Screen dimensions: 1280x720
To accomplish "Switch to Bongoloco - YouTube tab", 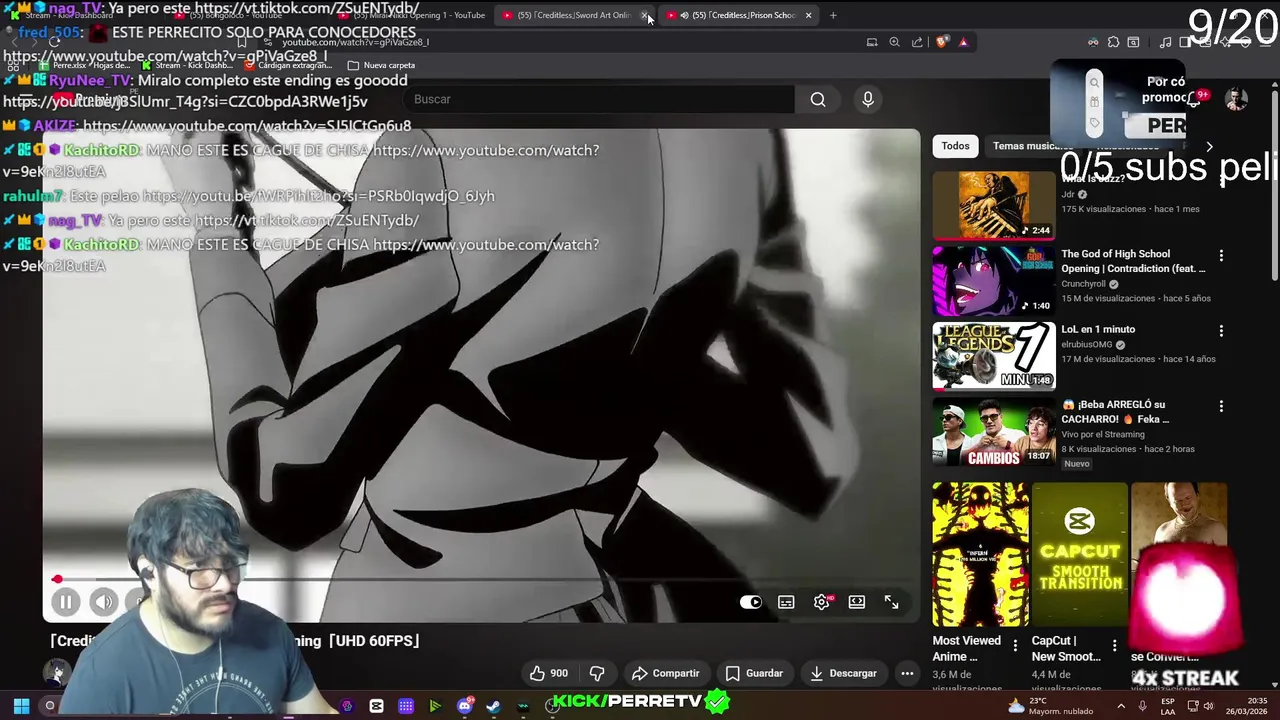I will [x=245, y=15].
